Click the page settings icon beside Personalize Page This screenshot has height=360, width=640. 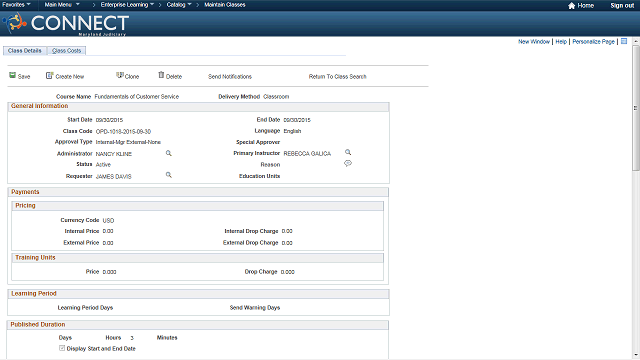click(x=624, y=41)
